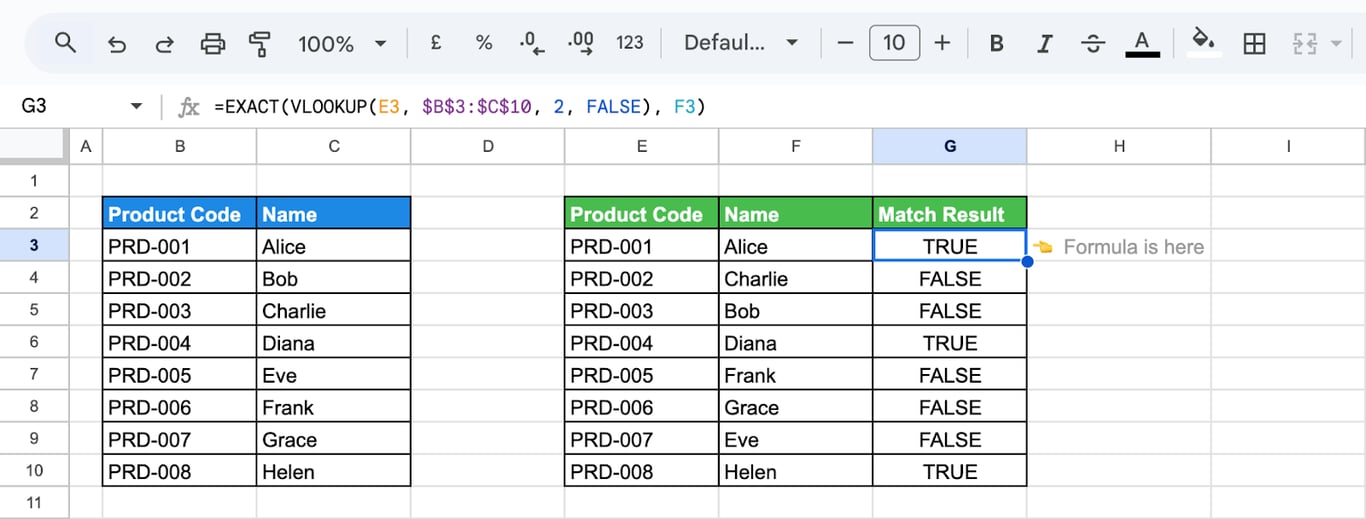This screenshot has width=1366, height=519.
Task: Toggle Strikethrough formatting
Action: coord(1094,43)
